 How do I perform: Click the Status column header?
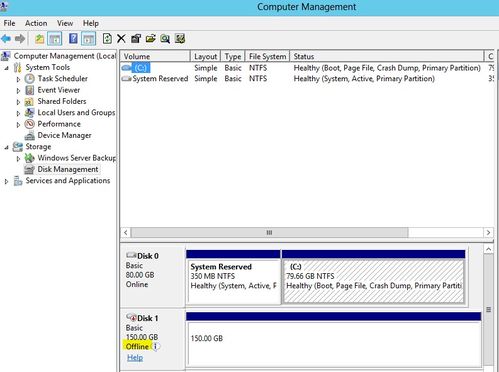[x=387, y=56]
